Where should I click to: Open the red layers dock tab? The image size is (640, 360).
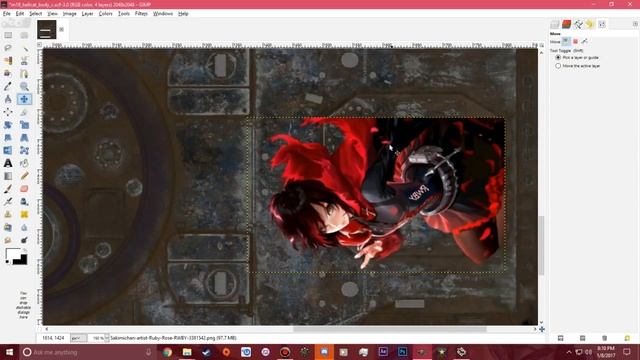pos(566,24)
